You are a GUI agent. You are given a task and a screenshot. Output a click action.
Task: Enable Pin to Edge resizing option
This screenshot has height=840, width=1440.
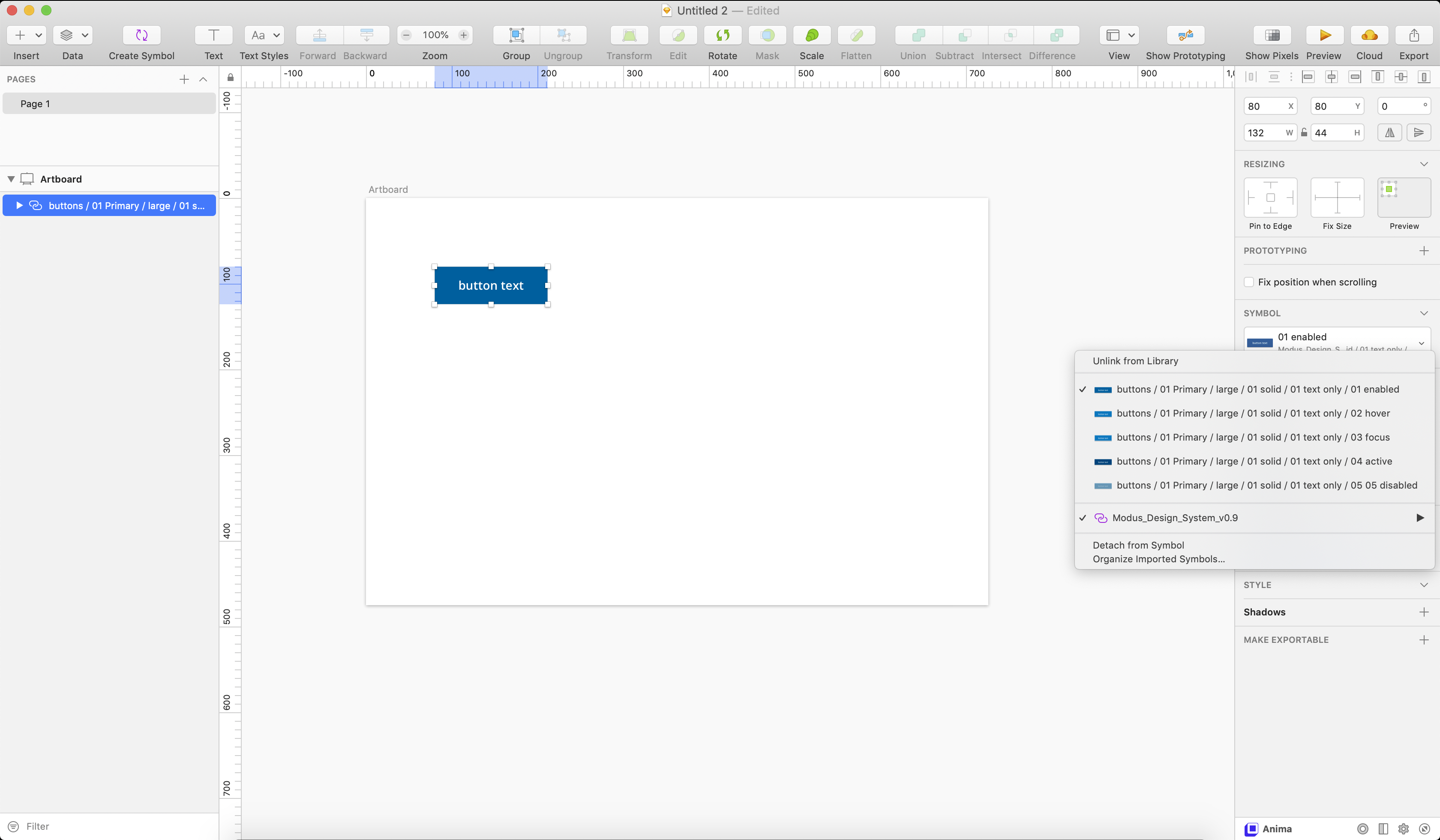(x=1271, y=197)
